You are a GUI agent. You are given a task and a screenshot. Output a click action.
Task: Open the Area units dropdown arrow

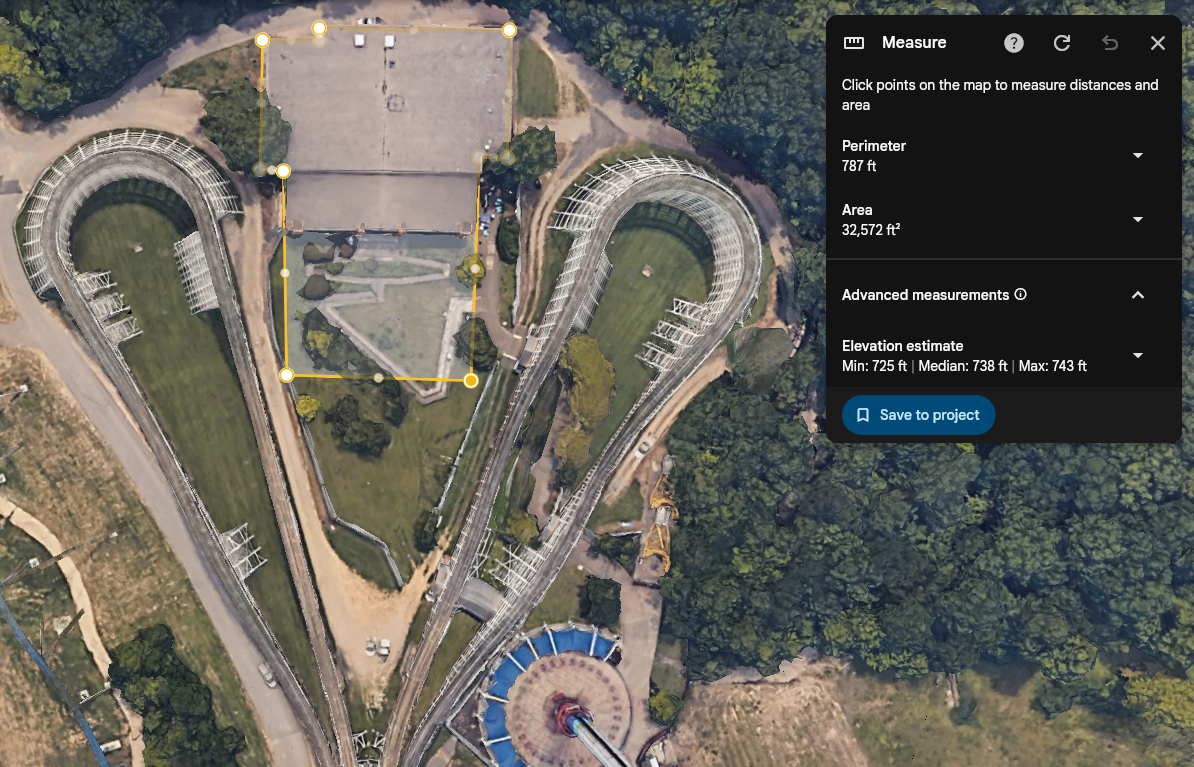point(1137,220)
